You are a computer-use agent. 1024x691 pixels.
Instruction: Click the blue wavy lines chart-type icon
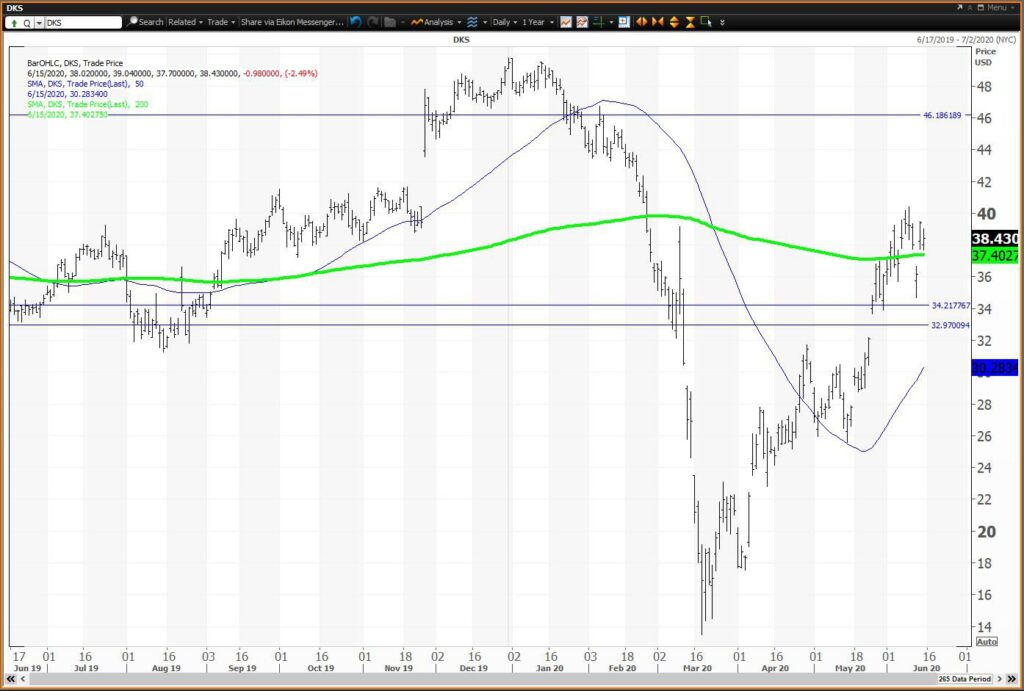tap(472, 22)
